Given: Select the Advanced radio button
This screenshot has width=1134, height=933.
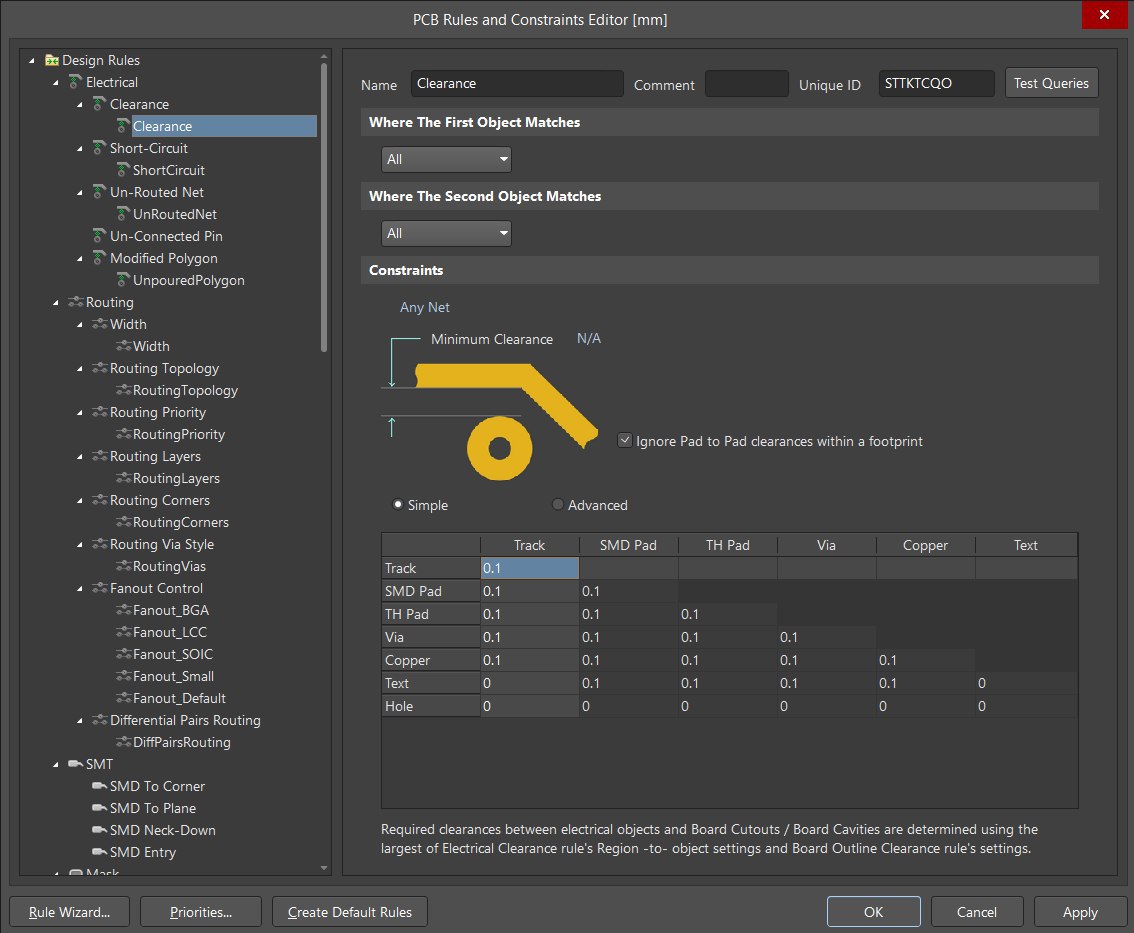Looking at the screenshot, I should [x=558, y=505].
